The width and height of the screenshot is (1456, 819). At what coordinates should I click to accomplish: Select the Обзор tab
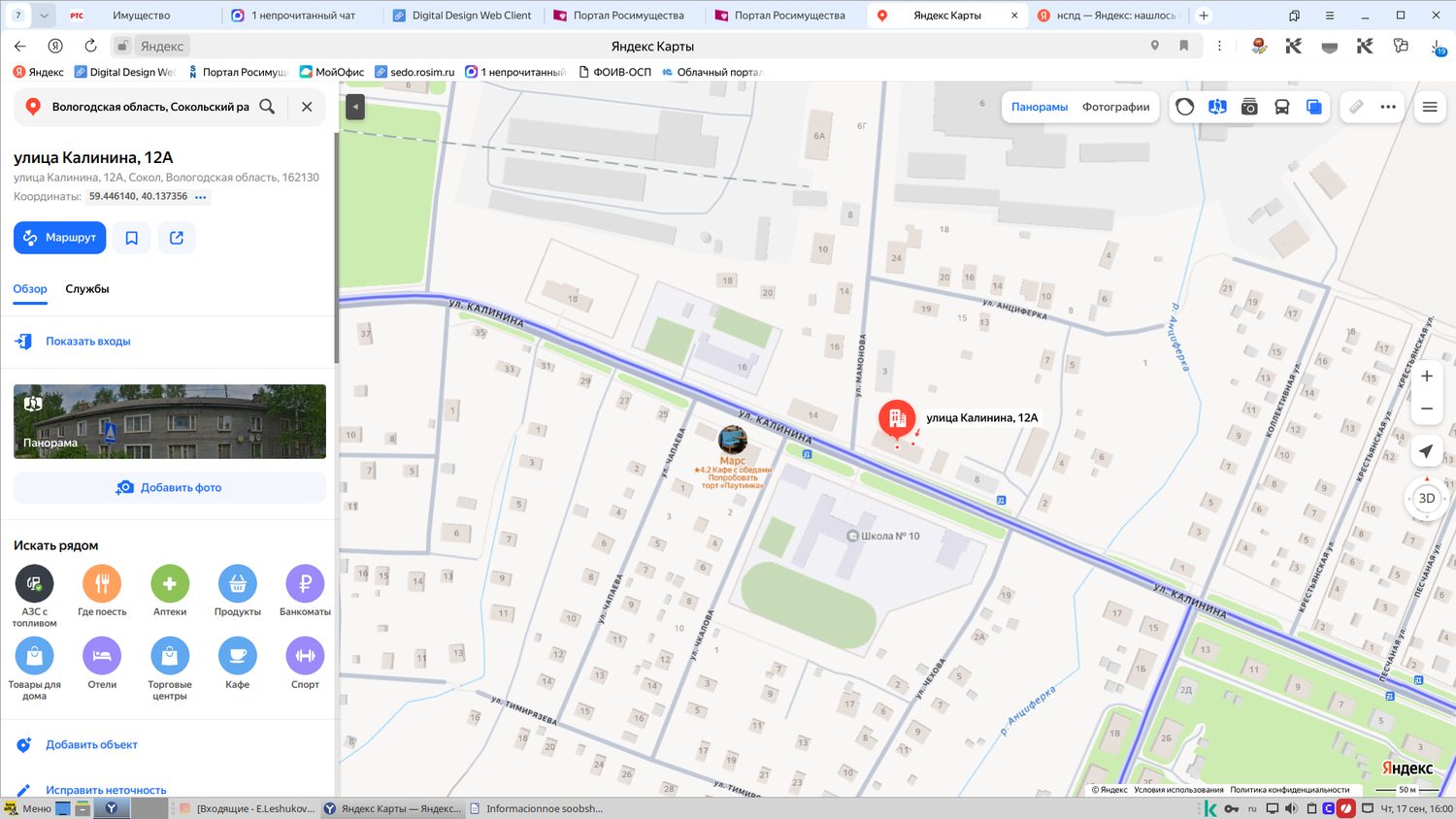[x=30, y=289]
